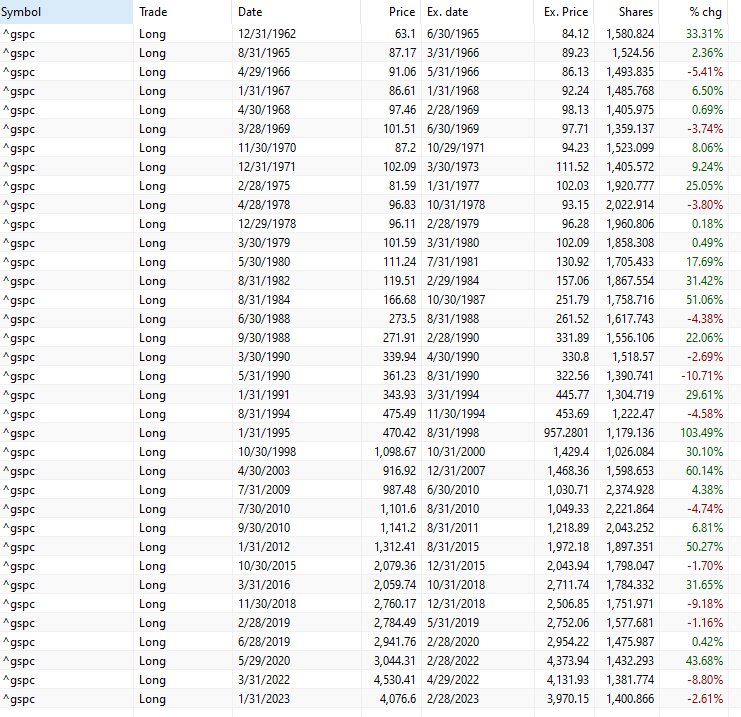Image resolution: width=741 pixels, height=717 pixels.
Task: Click the -10.71% loss cell
Action: (701, 376)
